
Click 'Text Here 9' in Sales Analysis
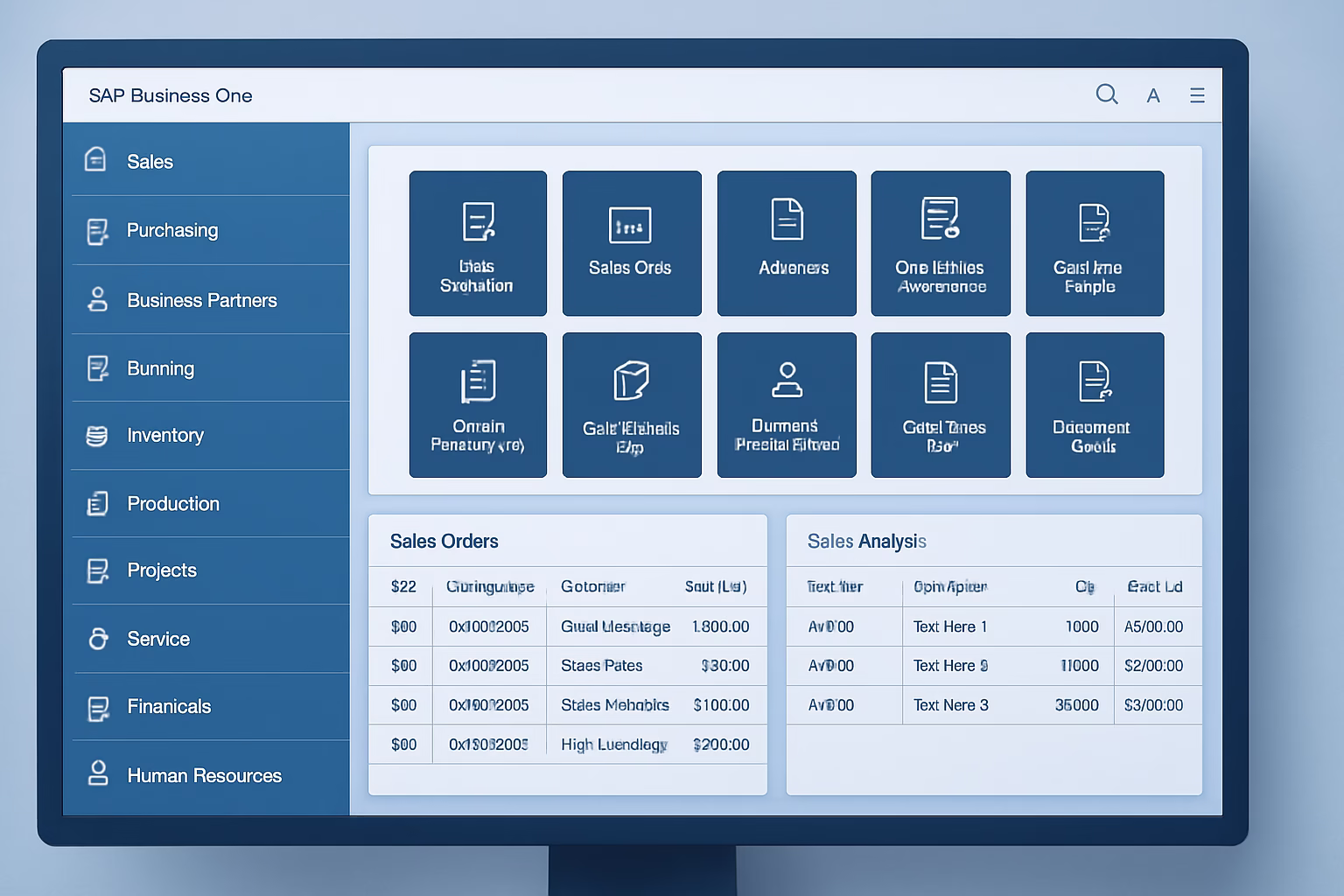(x=950, y=666)
